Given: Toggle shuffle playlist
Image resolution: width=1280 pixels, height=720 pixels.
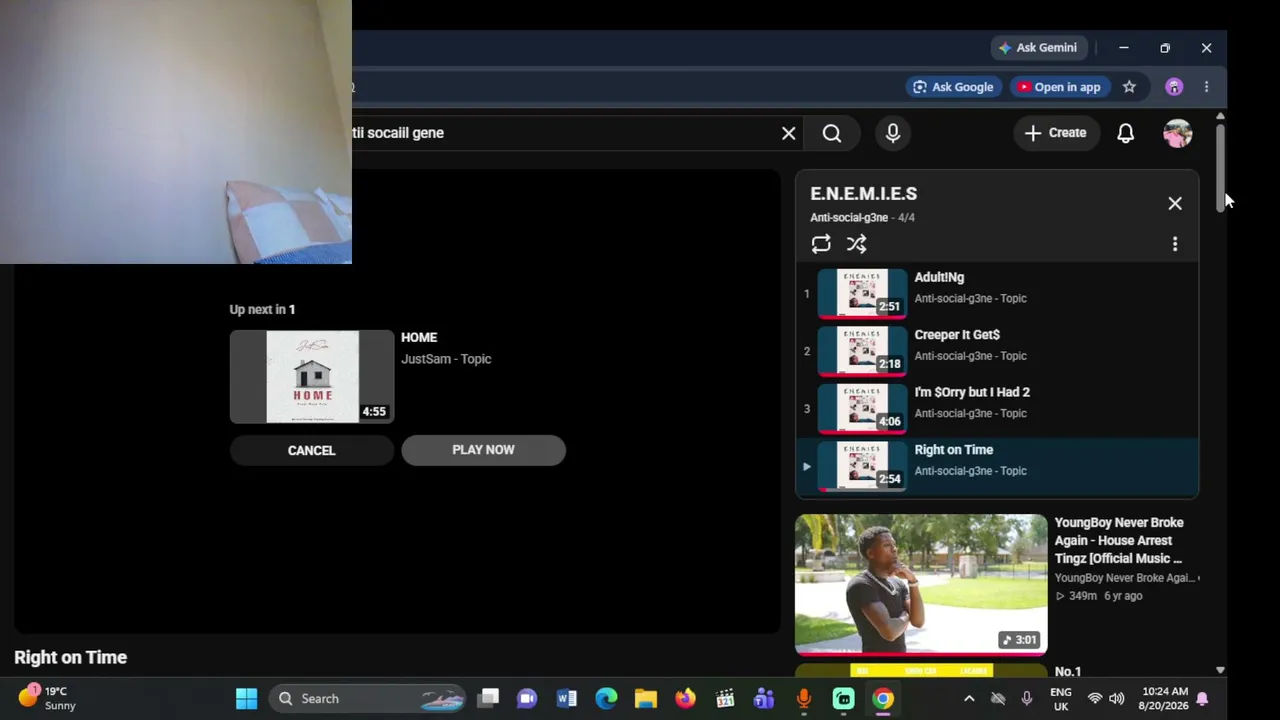Looking at the screenshot, I should [x=856, y=244].
